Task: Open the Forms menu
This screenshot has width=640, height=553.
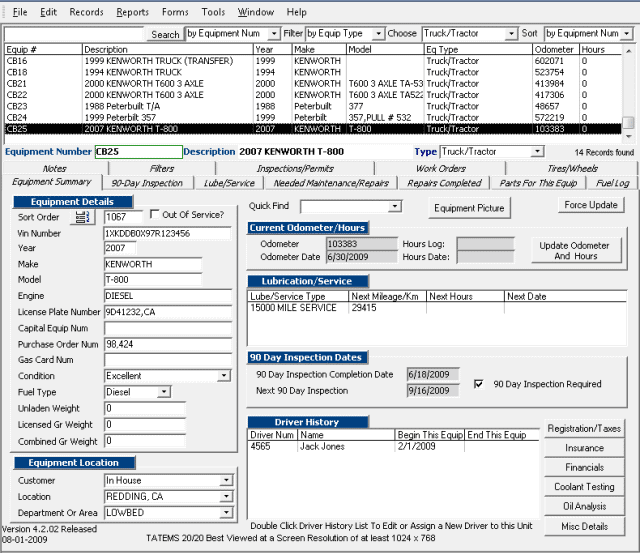Action: click(175, 12)
